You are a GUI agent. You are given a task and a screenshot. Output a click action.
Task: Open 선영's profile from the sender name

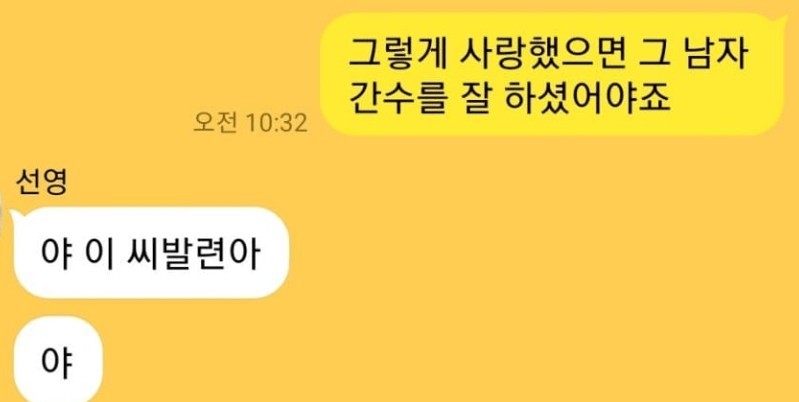pos(41,184)
